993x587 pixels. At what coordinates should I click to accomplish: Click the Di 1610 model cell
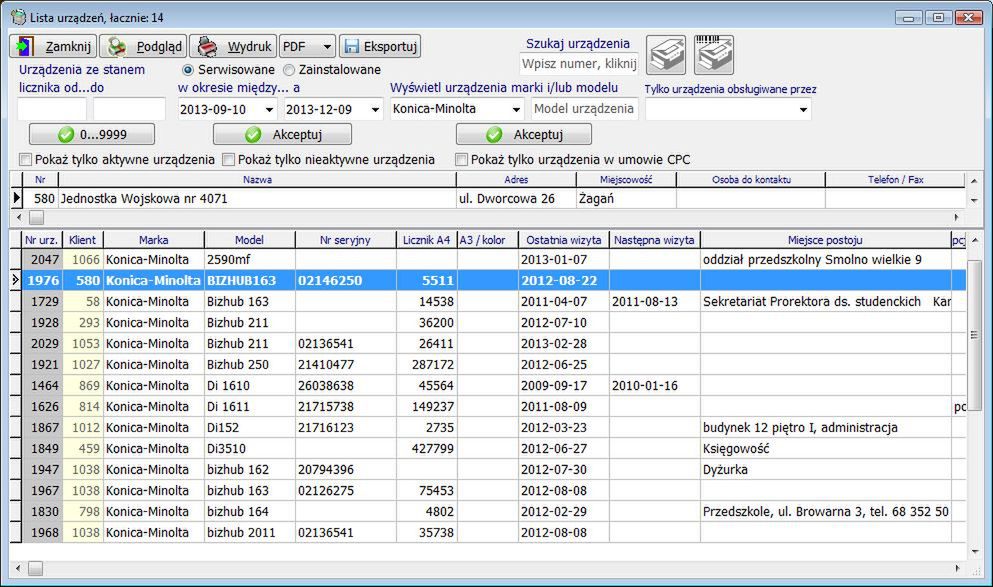coord(250,386)
